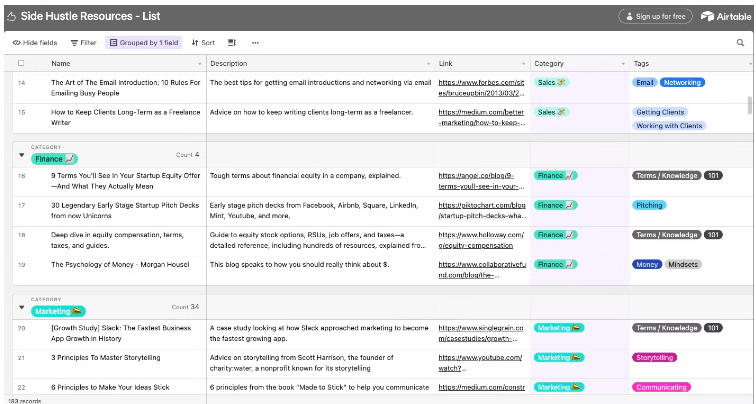Open the Filter option
756x404 pixels.
click(x=83, y=42)
